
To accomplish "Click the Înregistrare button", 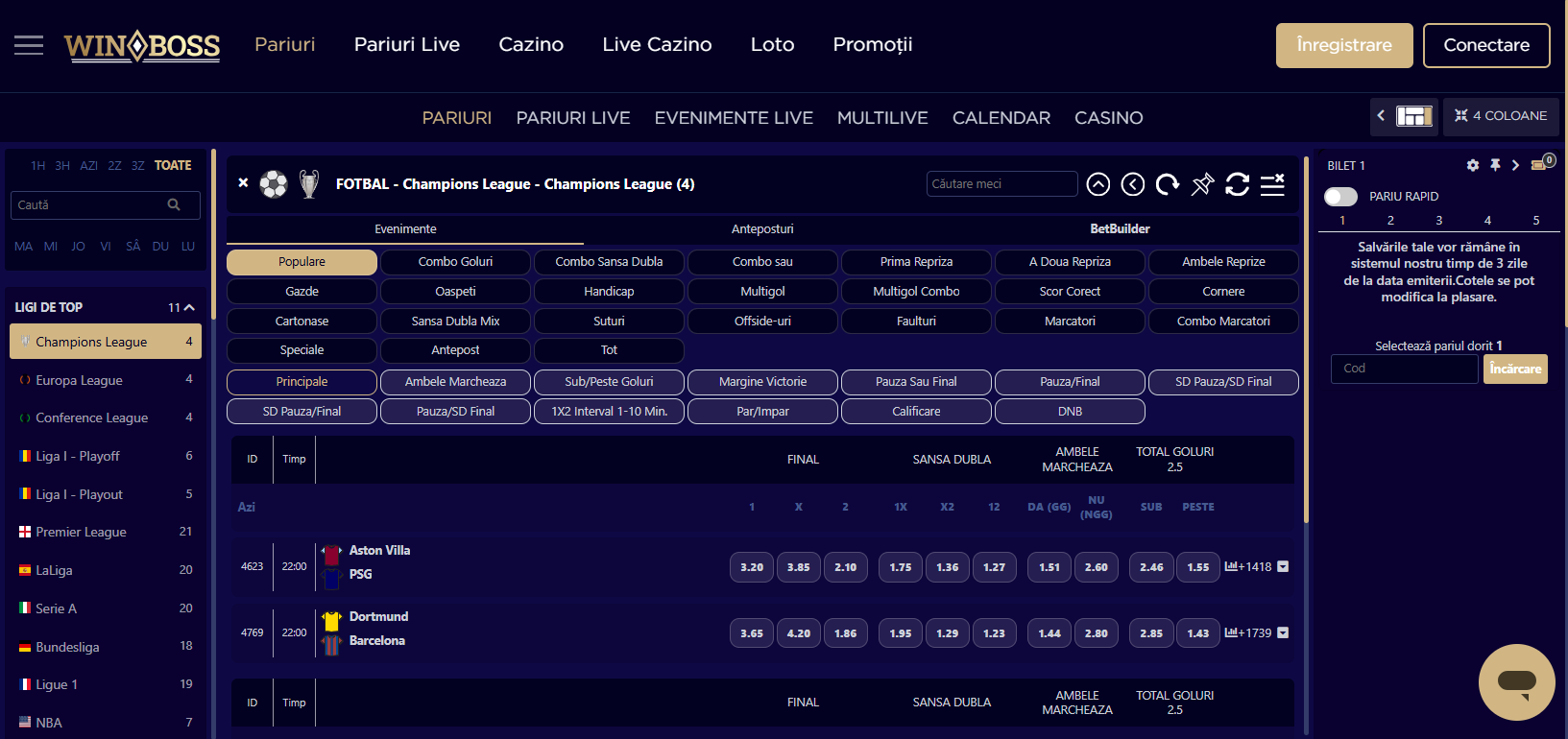I will [1343, 45].
